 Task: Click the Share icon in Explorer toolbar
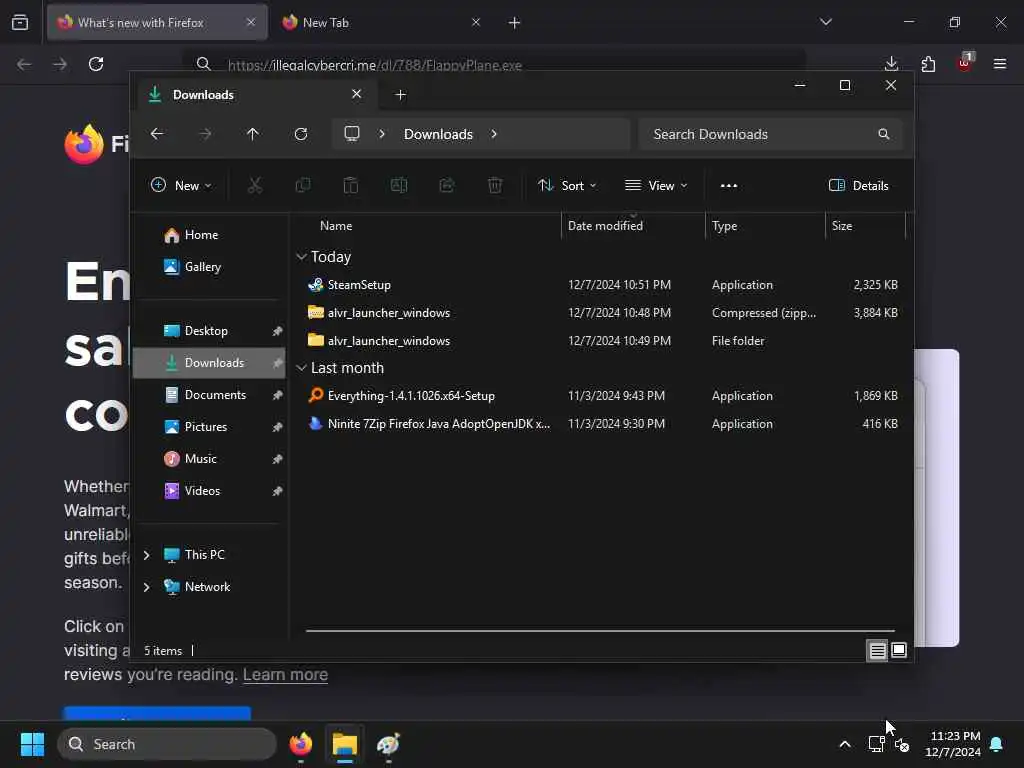[447, 185]
